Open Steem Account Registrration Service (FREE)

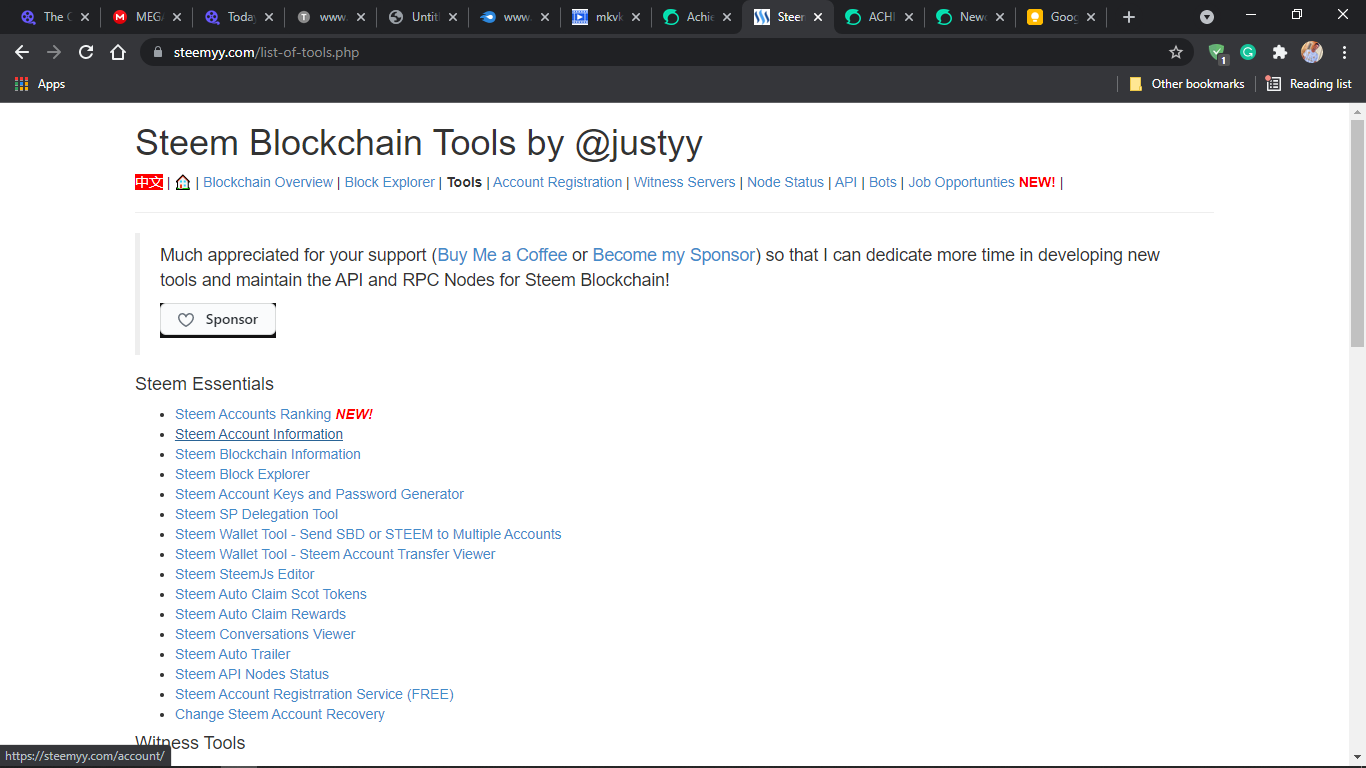pos(314,694)
